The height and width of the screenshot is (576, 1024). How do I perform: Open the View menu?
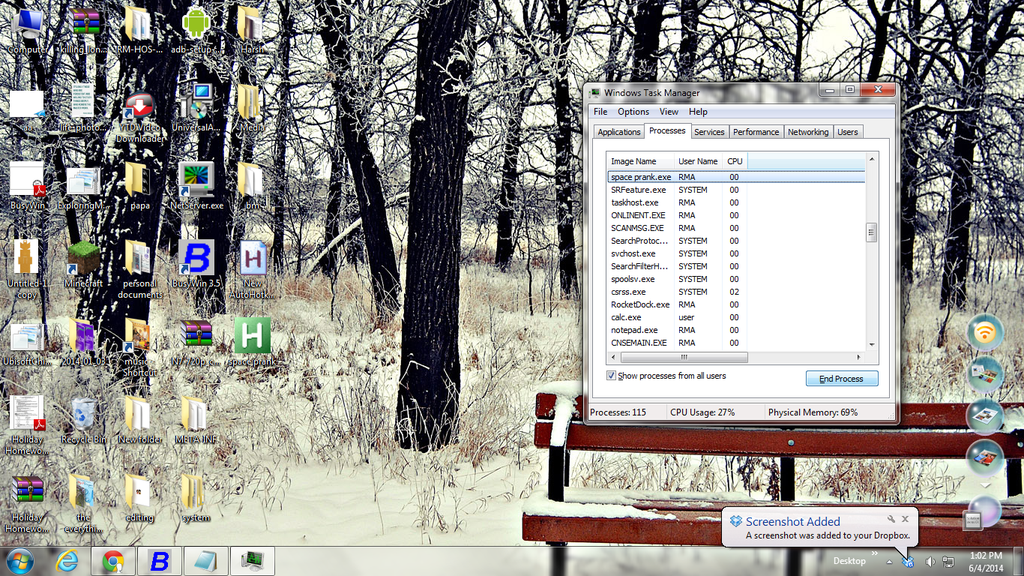click(x=668, y=112)
